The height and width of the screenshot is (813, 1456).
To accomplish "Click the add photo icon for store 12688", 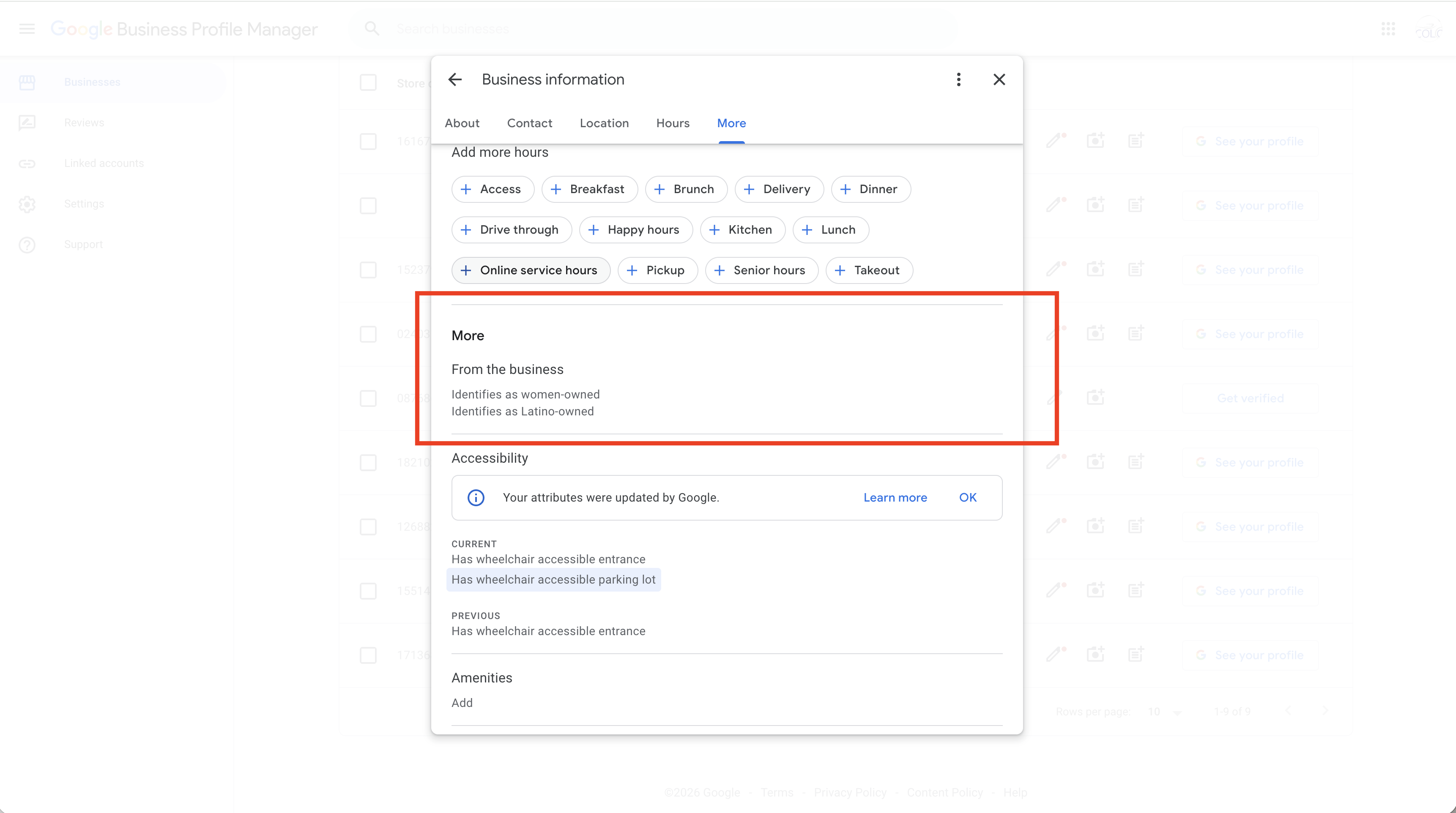I will pyautogui.click(x=1095, y=527).
